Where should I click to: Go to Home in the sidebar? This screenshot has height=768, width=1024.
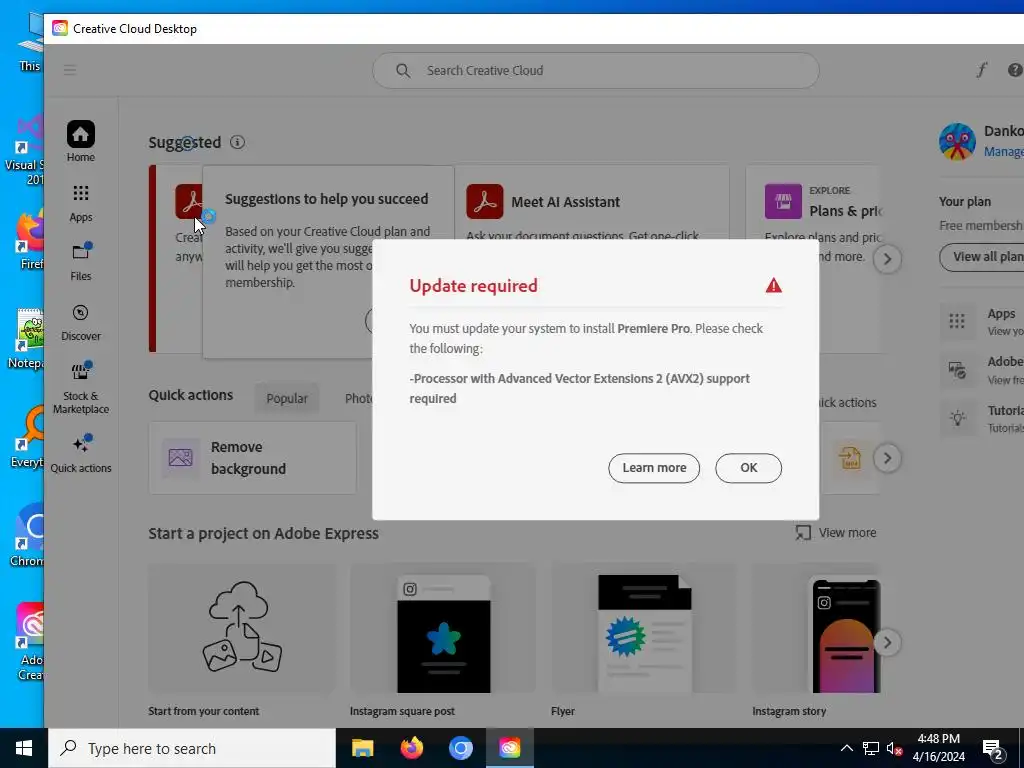tap(80, 141)
